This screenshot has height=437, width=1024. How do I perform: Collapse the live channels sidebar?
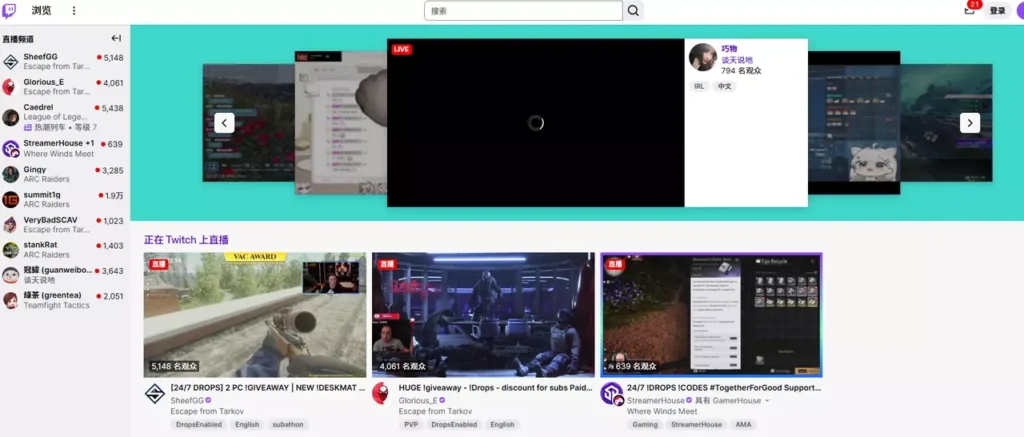pyautogui.click(x=116, y=38)
